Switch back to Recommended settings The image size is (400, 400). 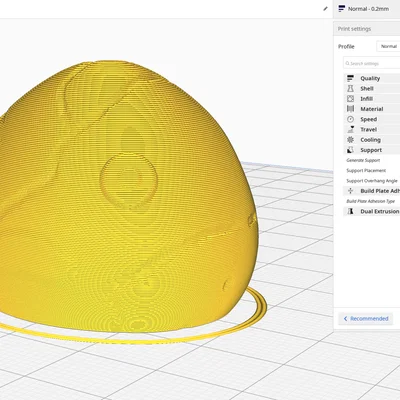coord(366,319)
